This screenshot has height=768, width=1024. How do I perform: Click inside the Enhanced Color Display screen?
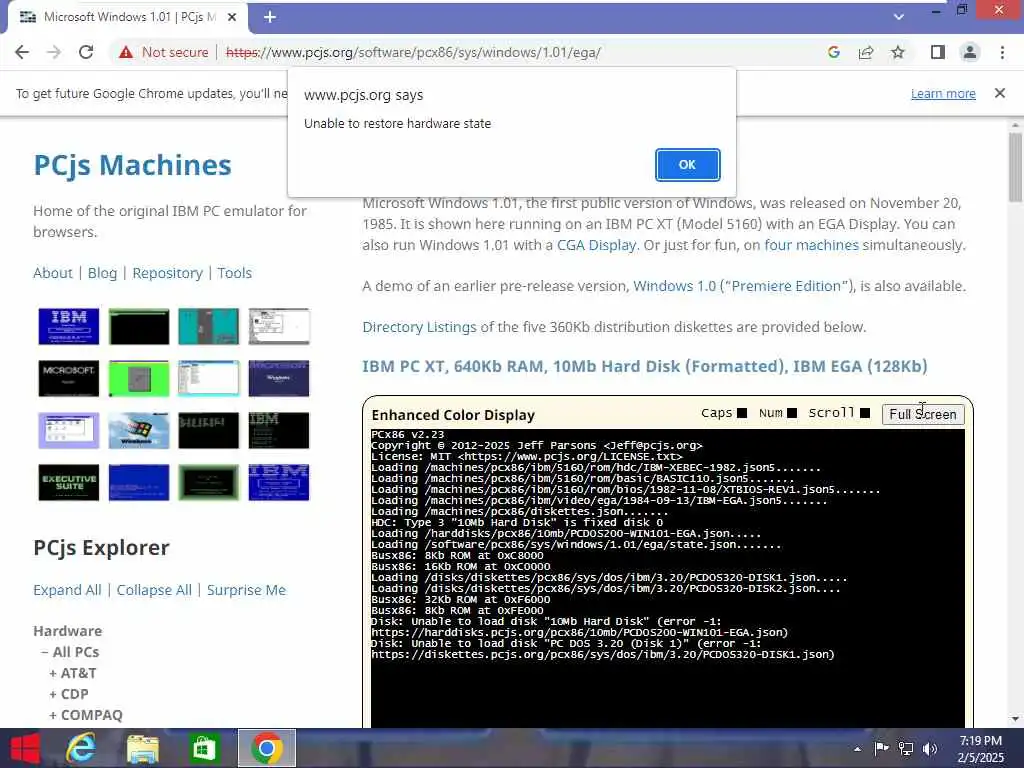tap(667, 578)
